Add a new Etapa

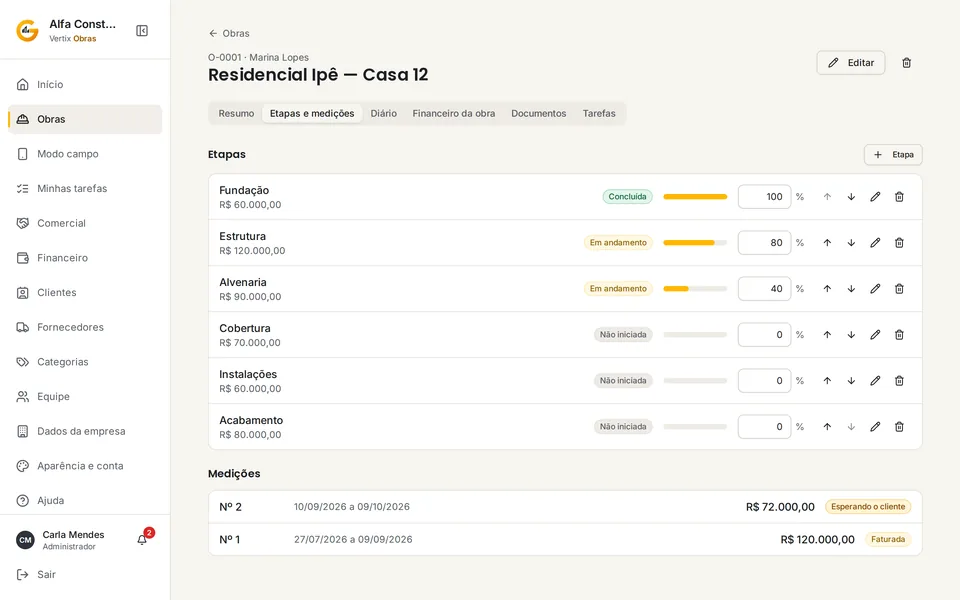tap(893, 154)
